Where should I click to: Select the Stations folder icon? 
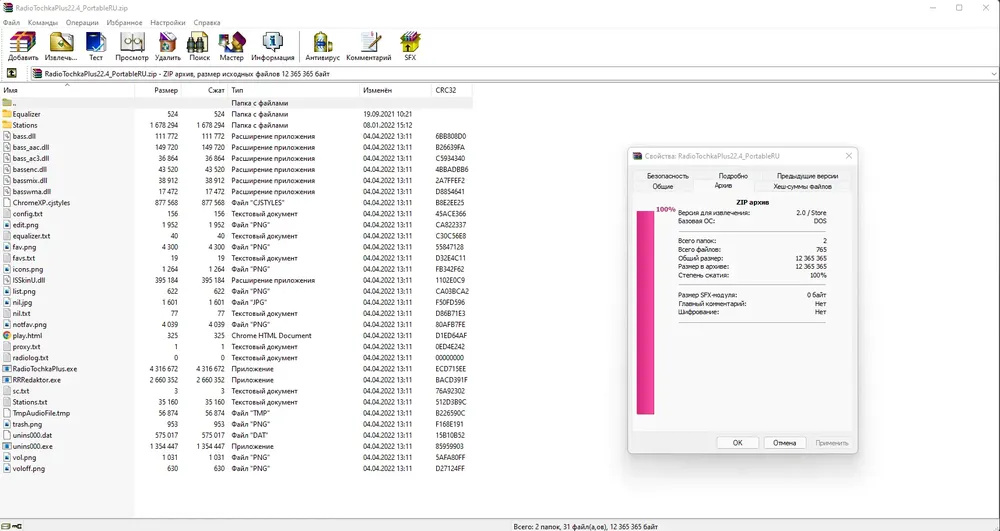(7, 125)
